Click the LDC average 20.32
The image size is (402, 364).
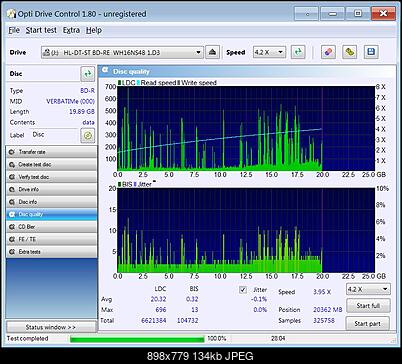coord(158,299)
